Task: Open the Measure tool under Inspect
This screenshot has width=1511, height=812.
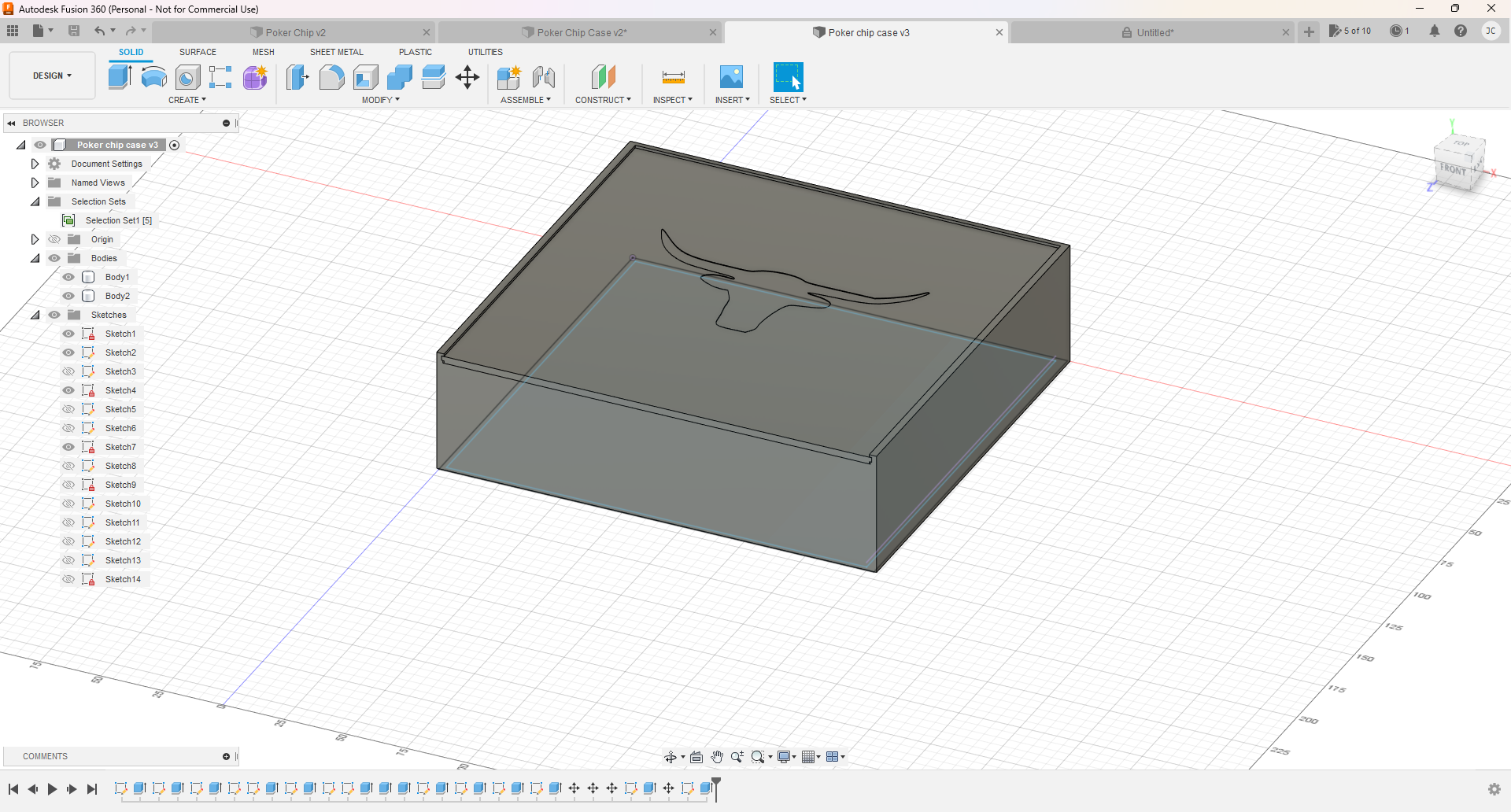Action: click(673, 77)
